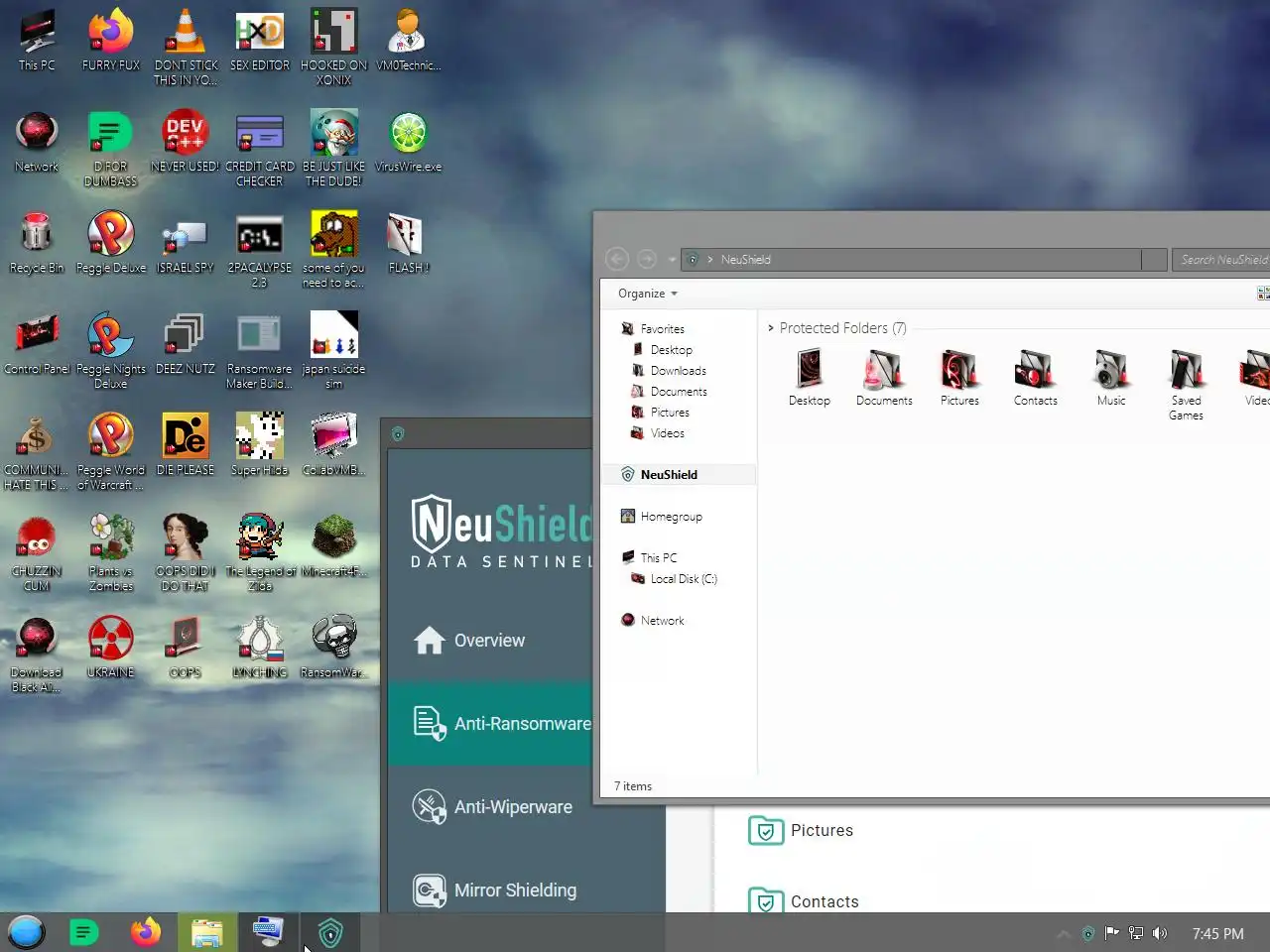Click the volume icon in system tray
This screenshot has width=1270, height=952.
[x=1160, y=933]
